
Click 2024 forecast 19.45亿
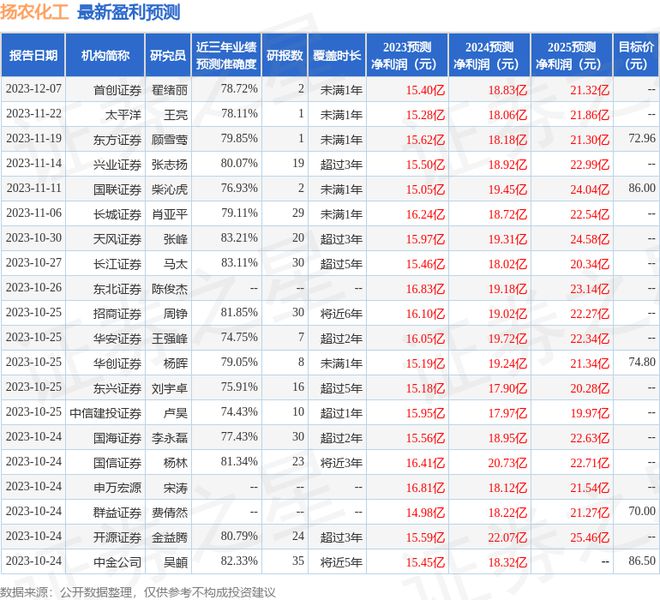[x=508, y=189]
